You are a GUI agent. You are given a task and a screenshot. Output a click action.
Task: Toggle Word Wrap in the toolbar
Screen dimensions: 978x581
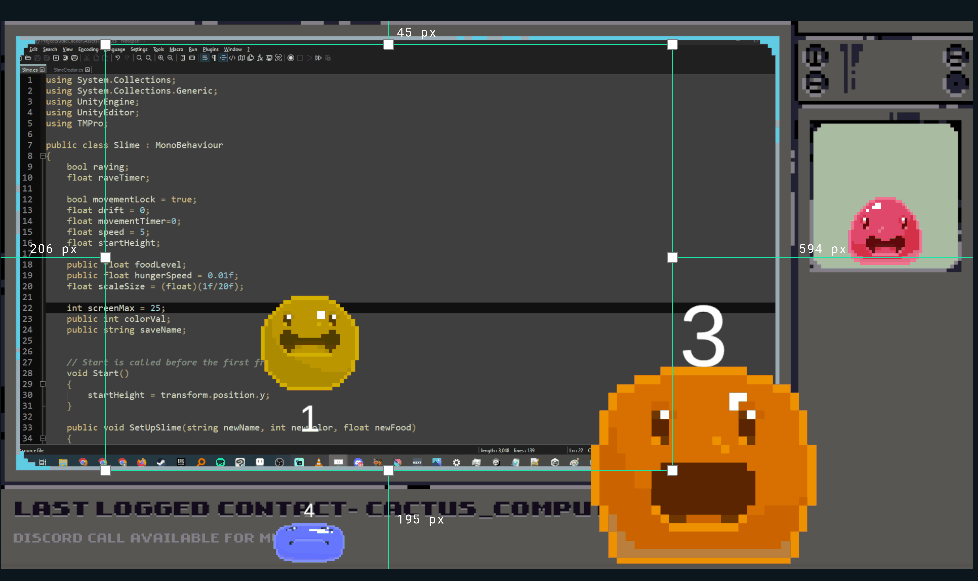205,58
